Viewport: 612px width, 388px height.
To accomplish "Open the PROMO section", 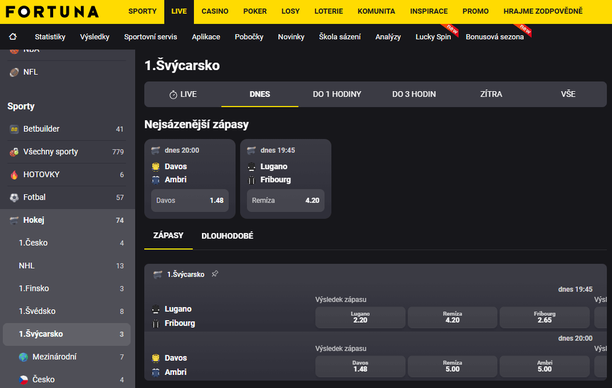I will 475,11.
